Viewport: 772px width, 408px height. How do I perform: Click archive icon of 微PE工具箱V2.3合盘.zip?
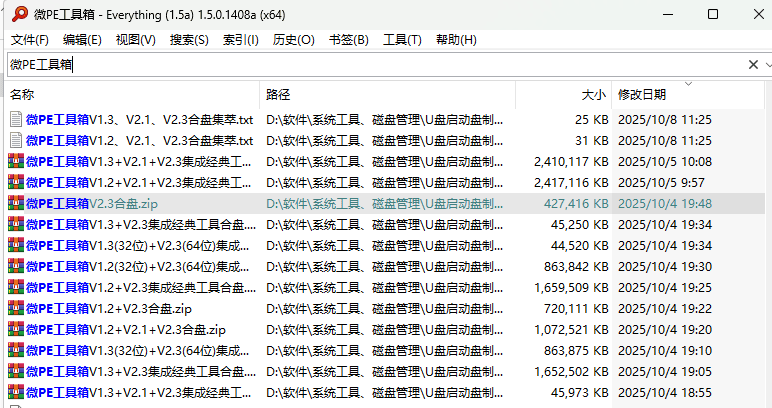pyautogui.click(x=15, y=203)
